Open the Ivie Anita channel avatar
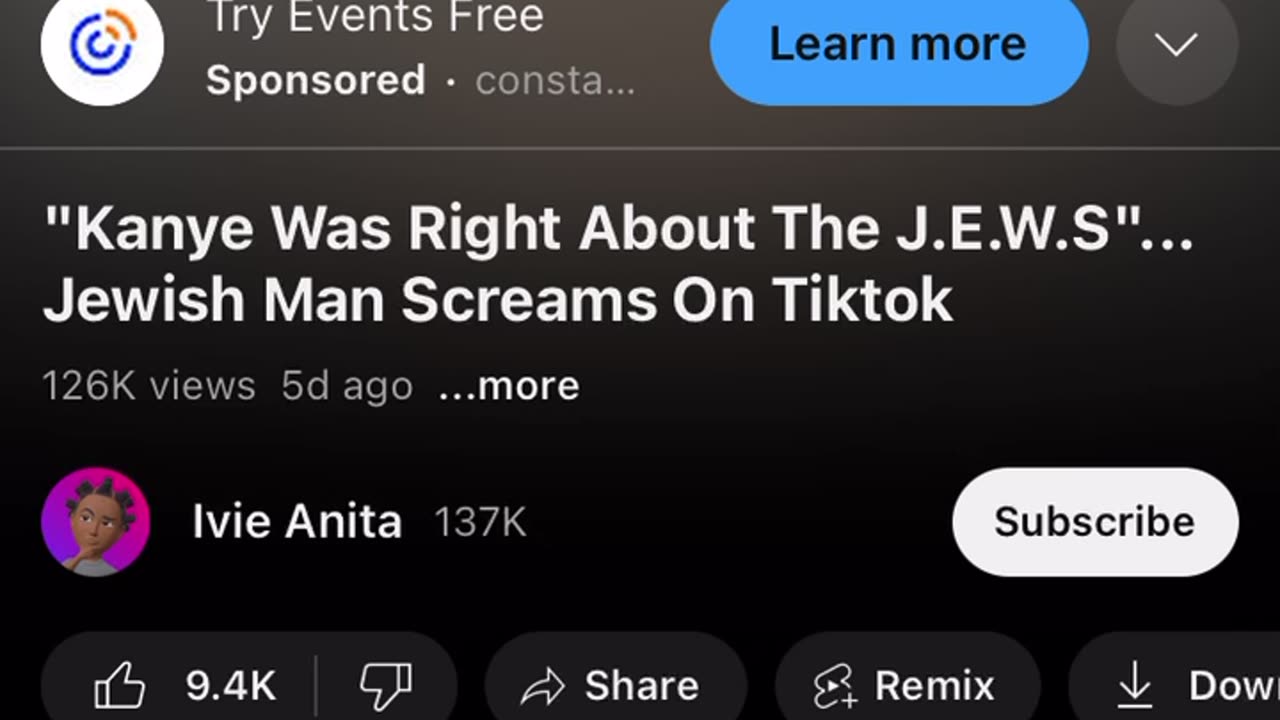Viewport: 1280px width, 720px height. (96, 522)
